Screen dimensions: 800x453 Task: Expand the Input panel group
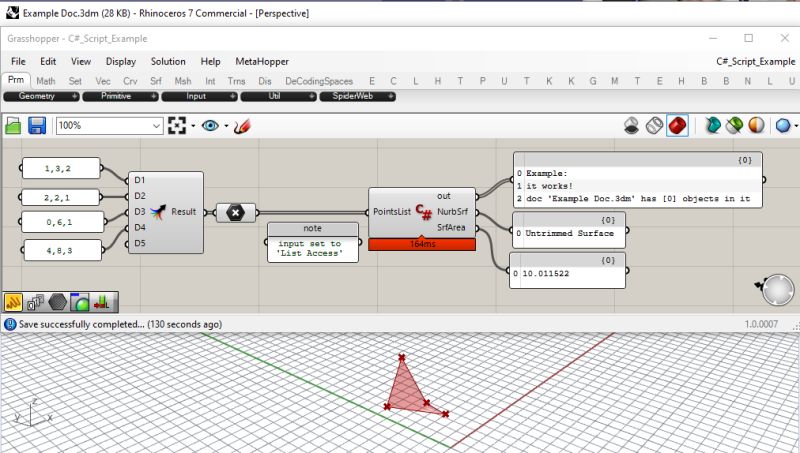(x=199, y=96)
